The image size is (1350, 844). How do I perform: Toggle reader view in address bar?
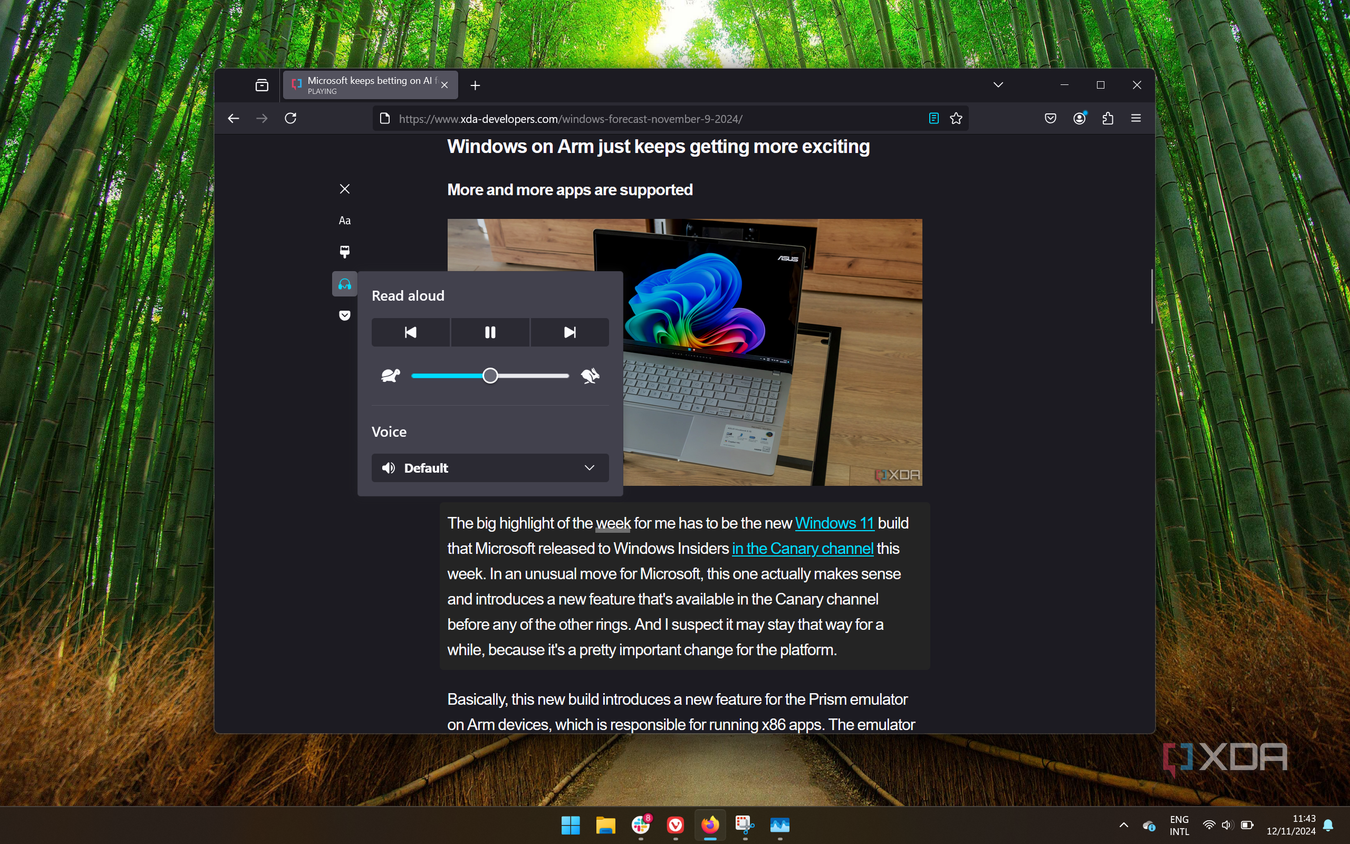tap(933, 118)
